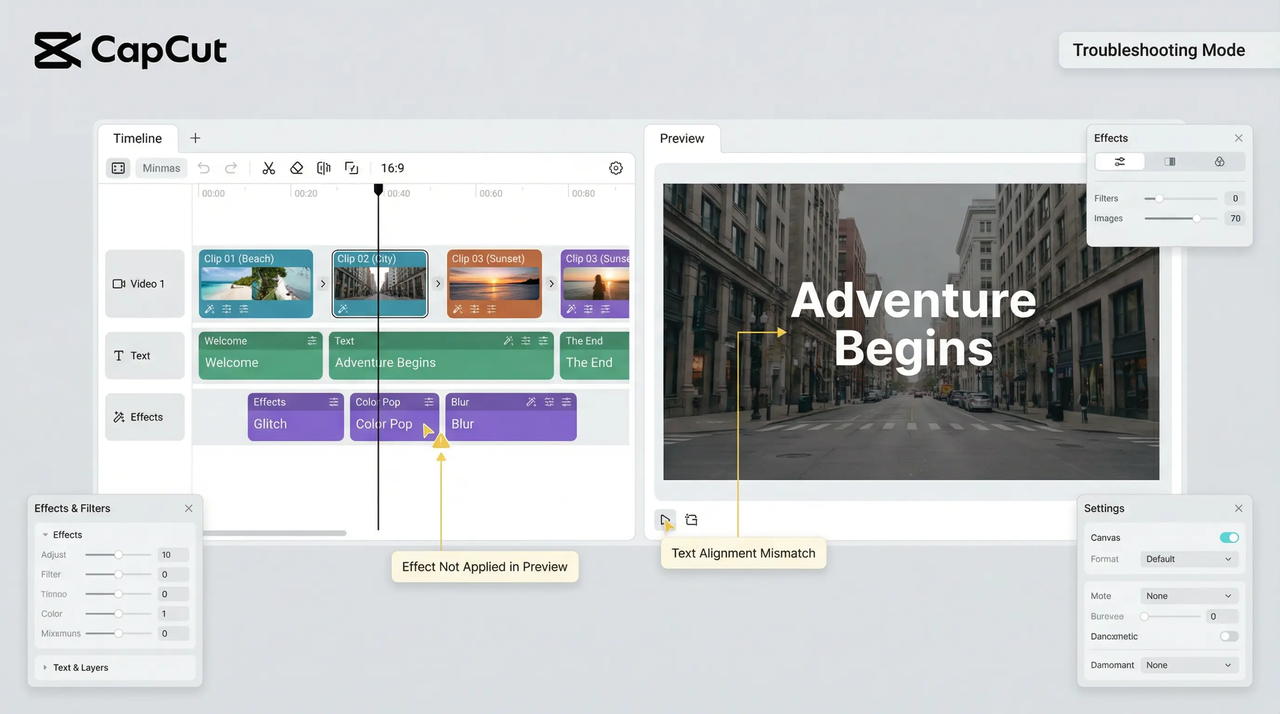Select the scissors split tool
The image size is (1280, 714).
[x=269, y=168]
